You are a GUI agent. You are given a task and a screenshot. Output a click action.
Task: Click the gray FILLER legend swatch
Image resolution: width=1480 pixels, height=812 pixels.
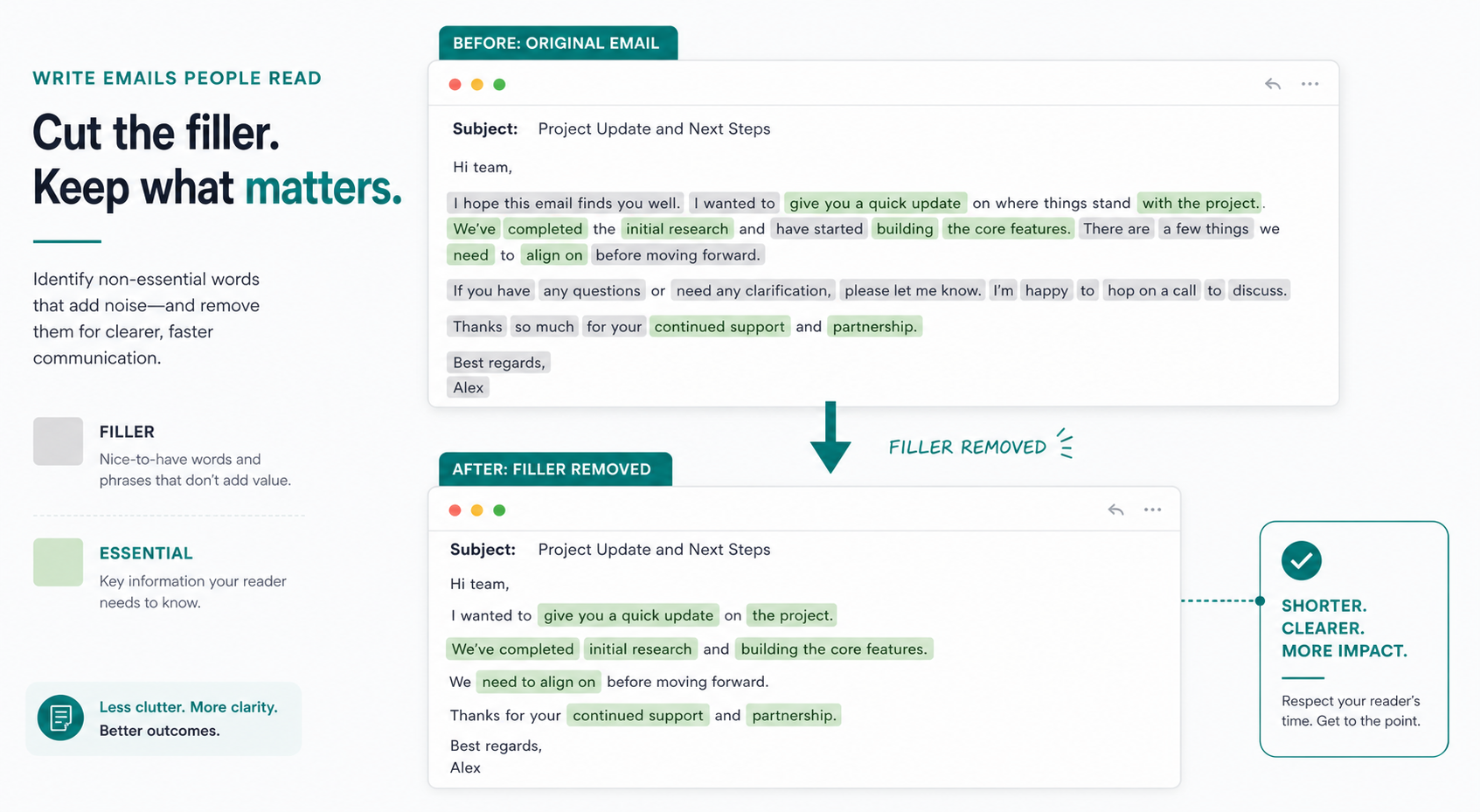point(58,441)
